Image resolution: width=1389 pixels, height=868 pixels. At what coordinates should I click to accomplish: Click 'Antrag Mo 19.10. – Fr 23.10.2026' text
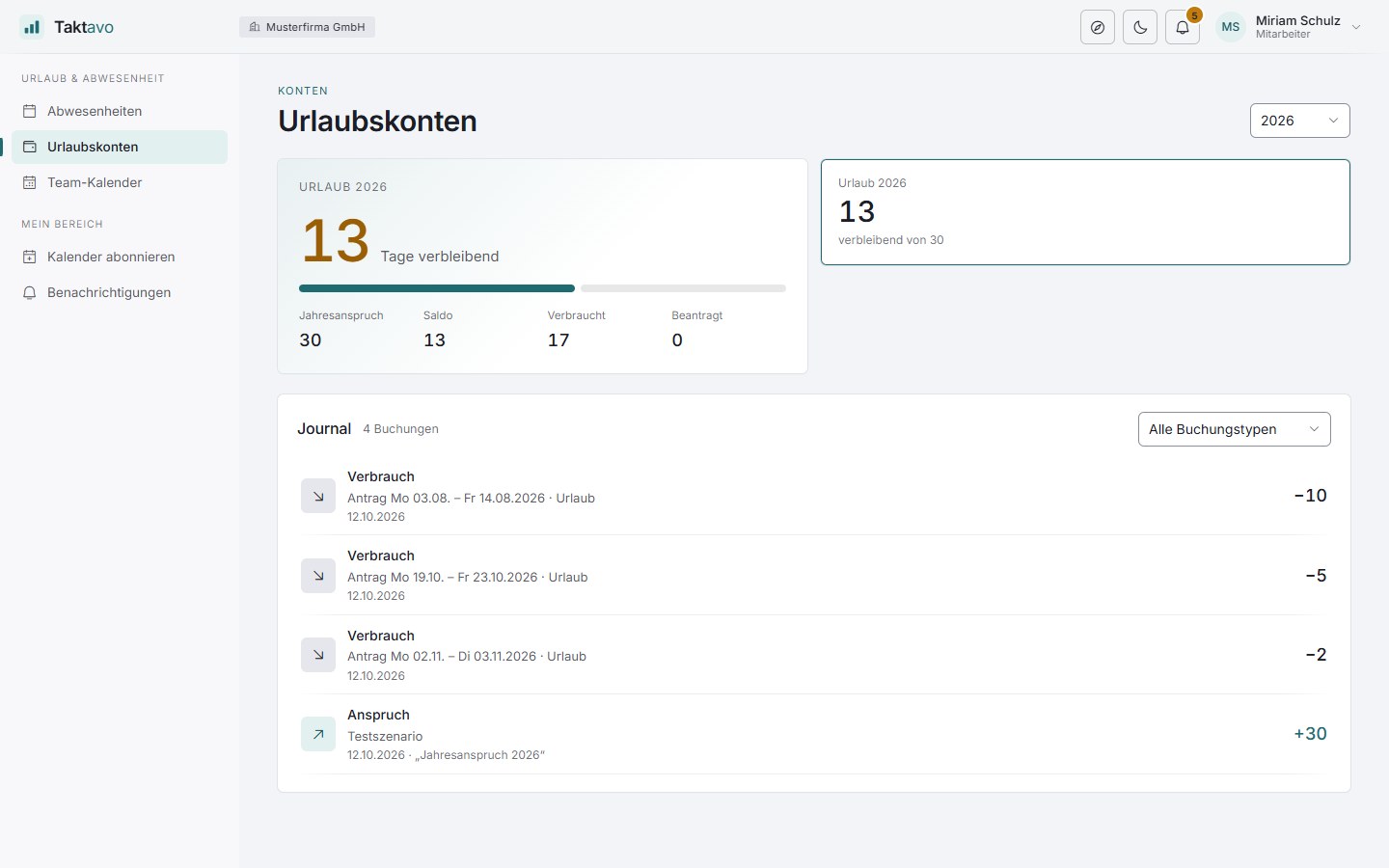click(442, 578)
